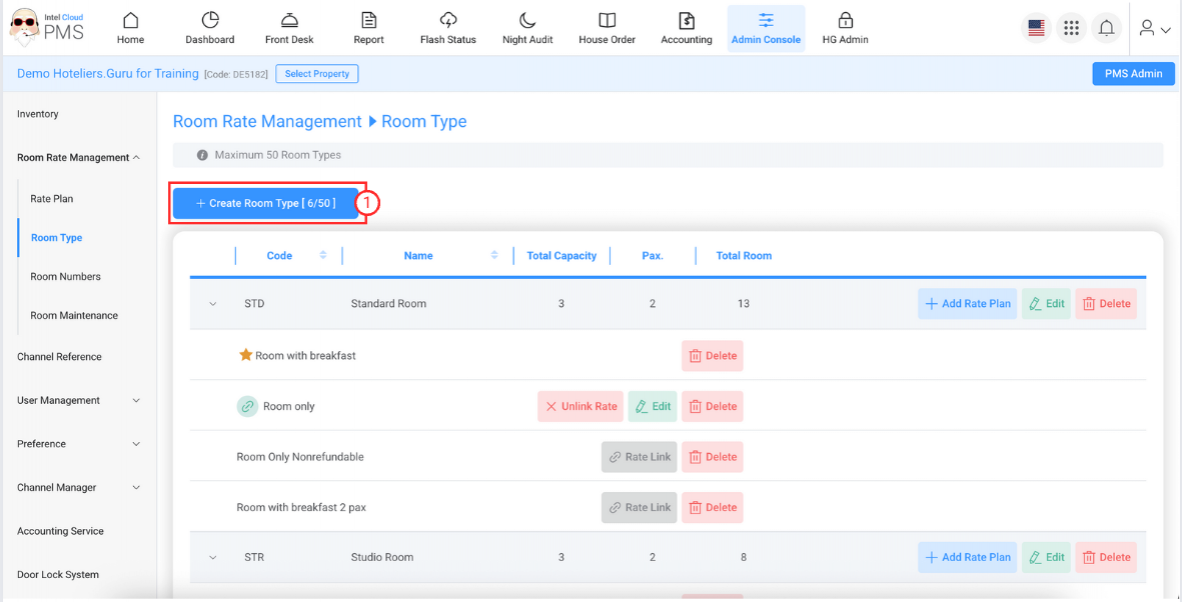This screenshot has width=1182, height=602.
Task: Select Rate Plan in sidebar
Action: click(x=52, y=199)
